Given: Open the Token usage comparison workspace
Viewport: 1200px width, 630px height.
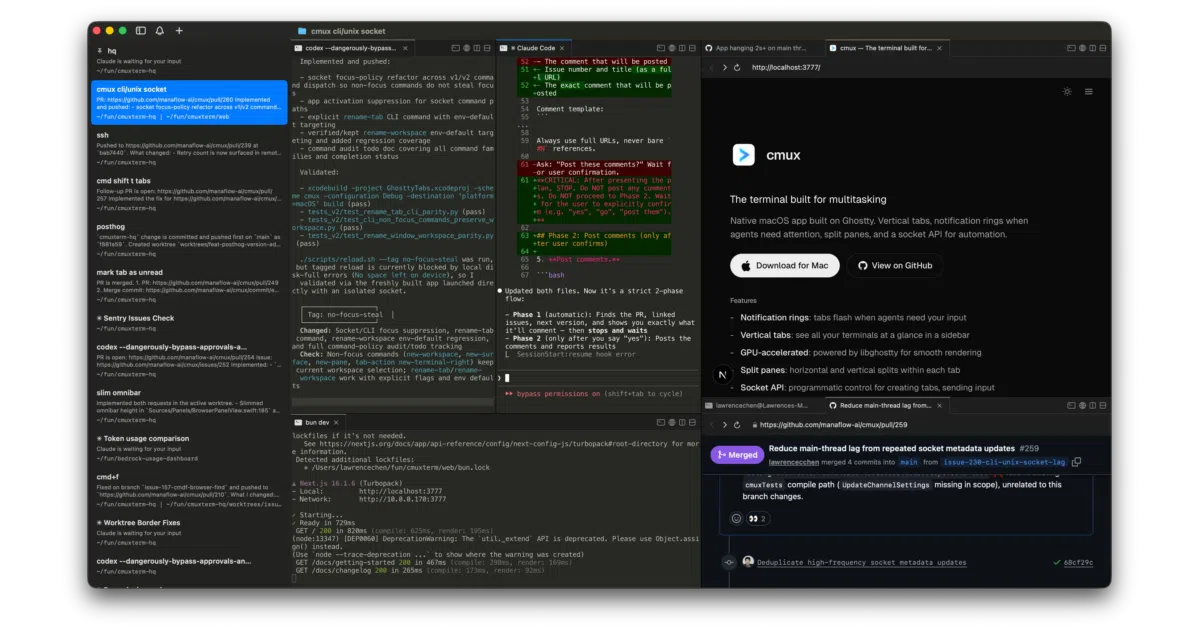Looking at the screenshot, I should click(189, 449).
